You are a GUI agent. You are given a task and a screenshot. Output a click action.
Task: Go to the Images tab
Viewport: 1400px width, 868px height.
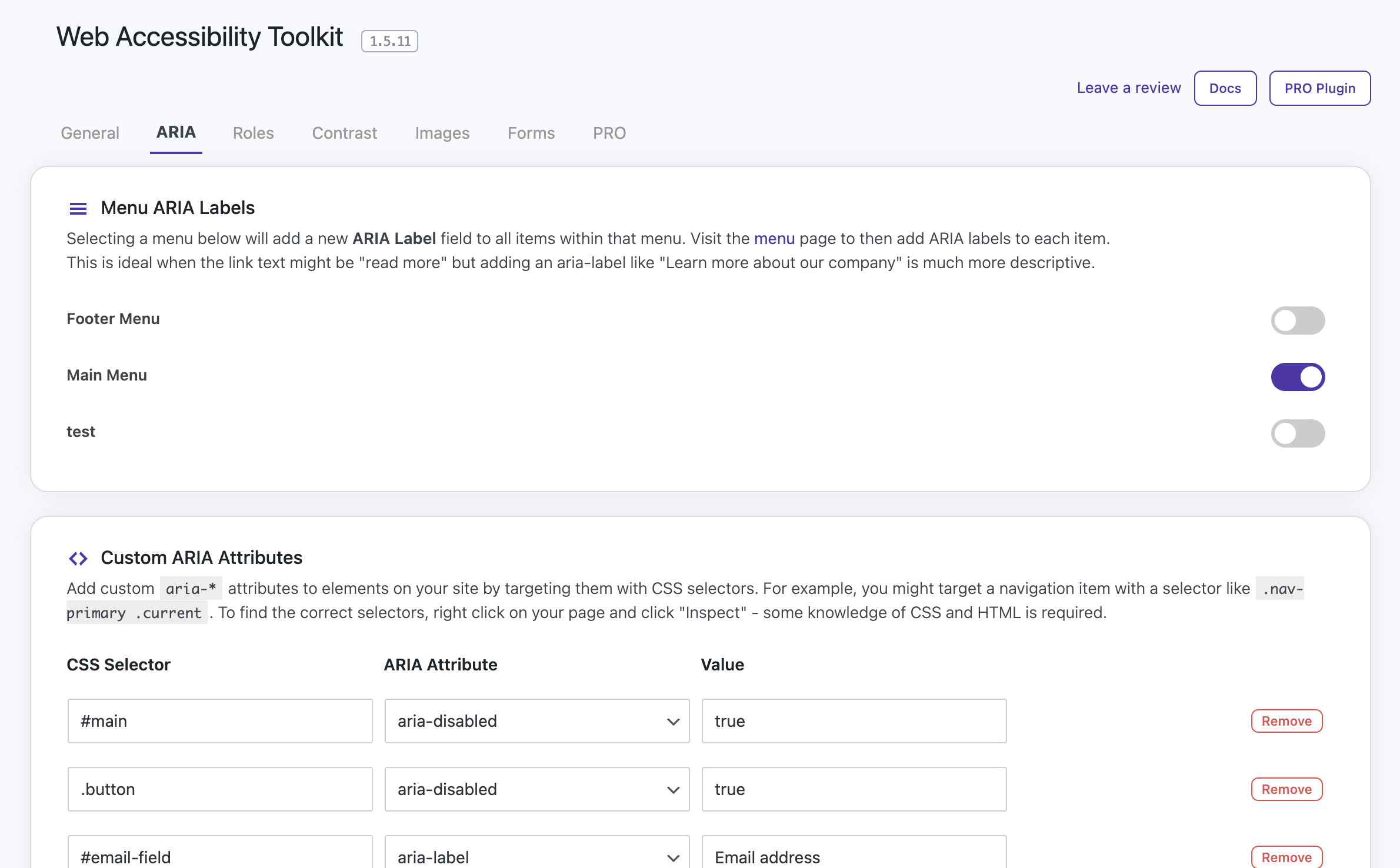[442, 133]
